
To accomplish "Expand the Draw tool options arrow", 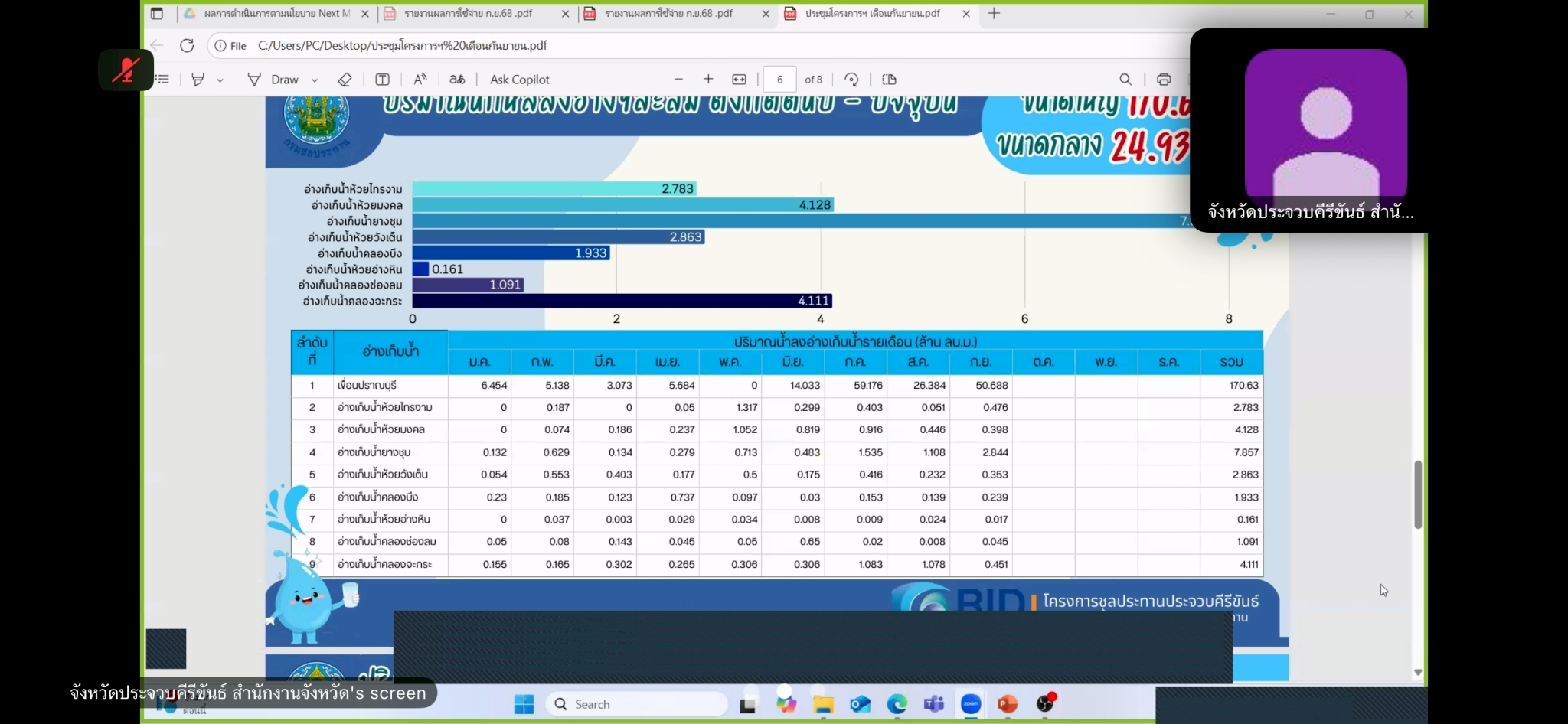I will coord(315,80).
